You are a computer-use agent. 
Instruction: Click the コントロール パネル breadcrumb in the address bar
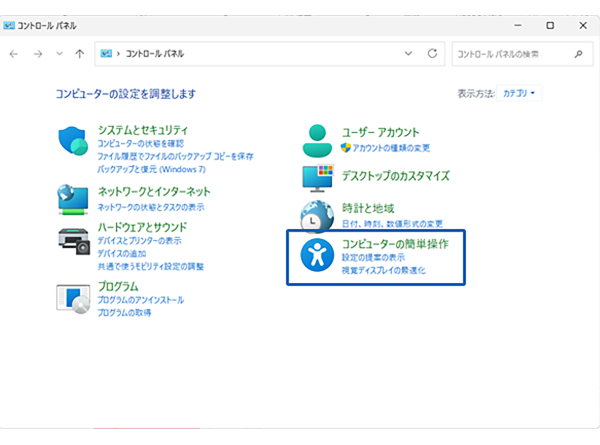coord(155,54)
